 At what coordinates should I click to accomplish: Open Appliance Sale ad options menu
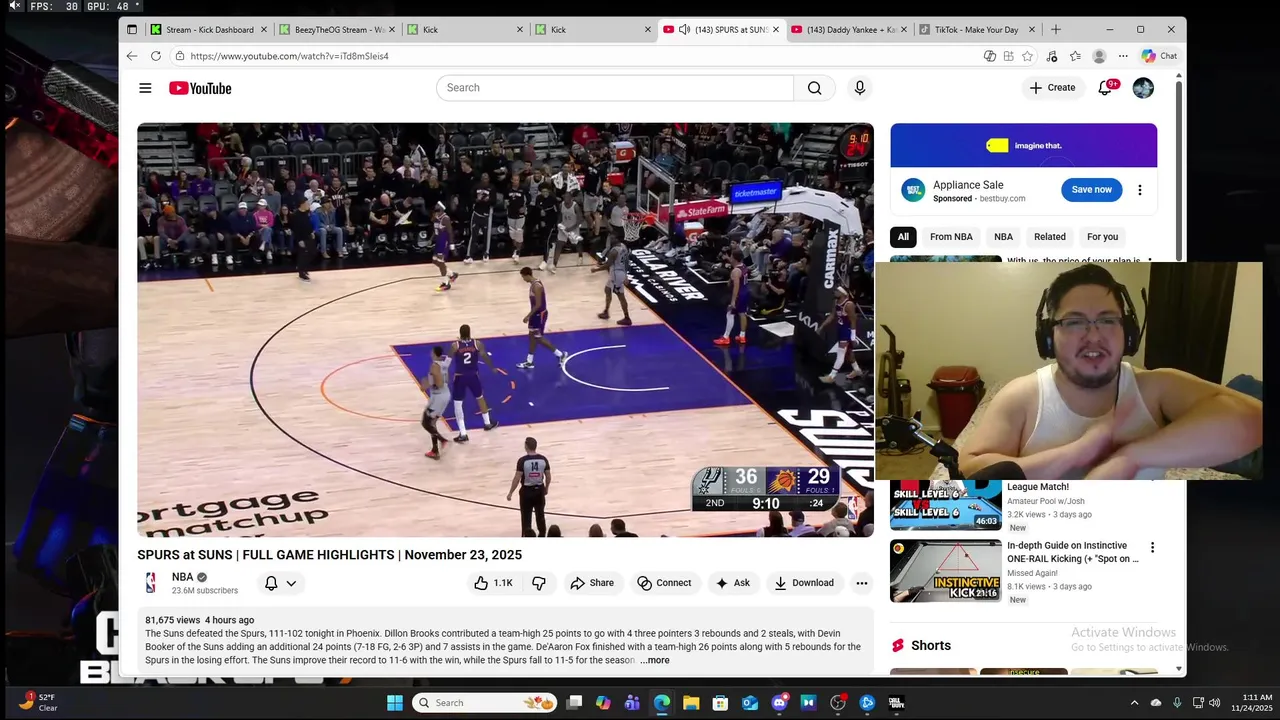point(1139,190)
